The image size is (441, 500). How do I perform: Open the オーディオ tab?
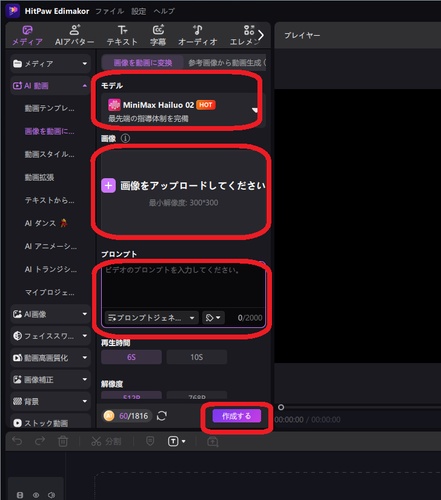tap(197, 36)
